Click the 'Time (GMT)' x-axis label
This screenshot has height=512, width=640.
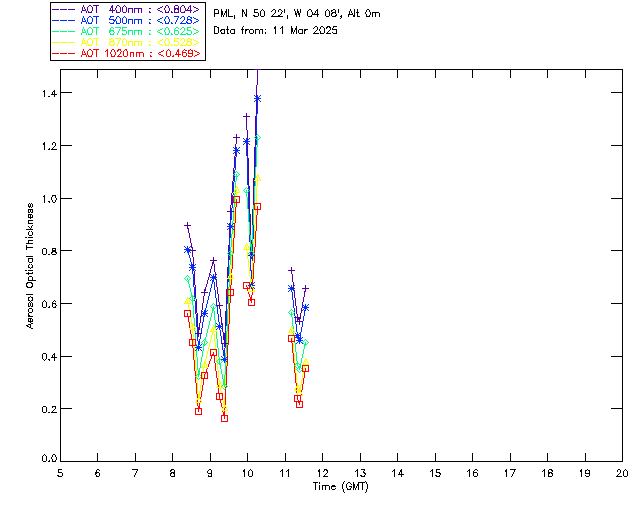[341, 487]
